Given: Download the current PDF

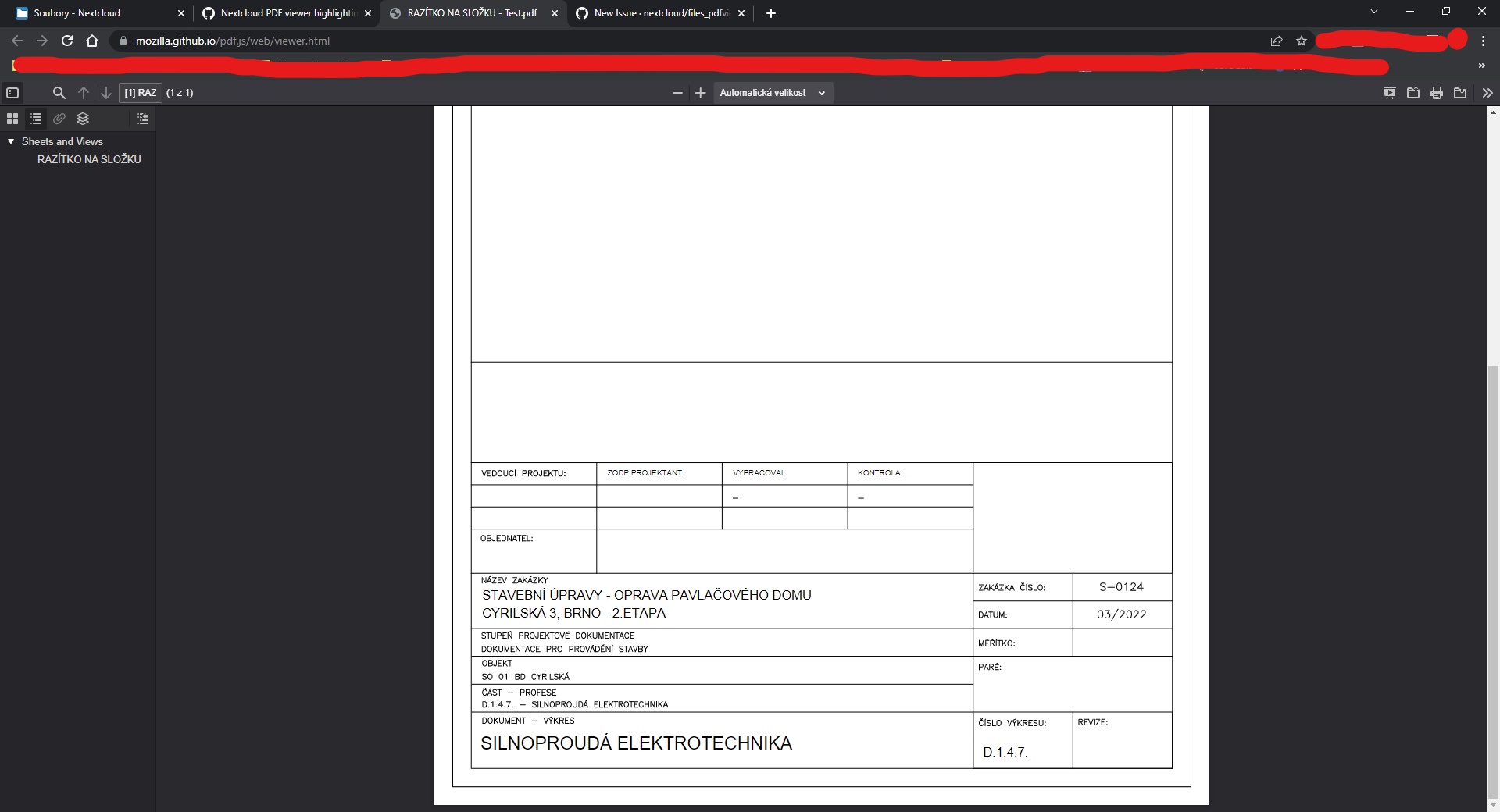Looking at the screenshot, I should [1460, 92].
